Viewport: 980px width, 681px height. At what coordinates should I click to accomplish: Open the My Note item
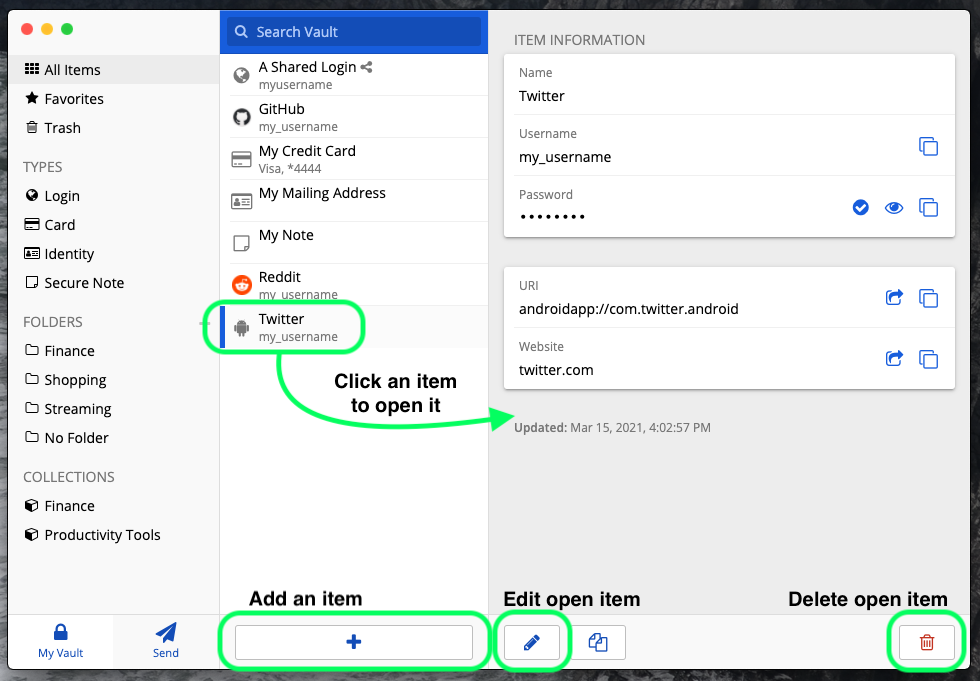tap(354, 242)
